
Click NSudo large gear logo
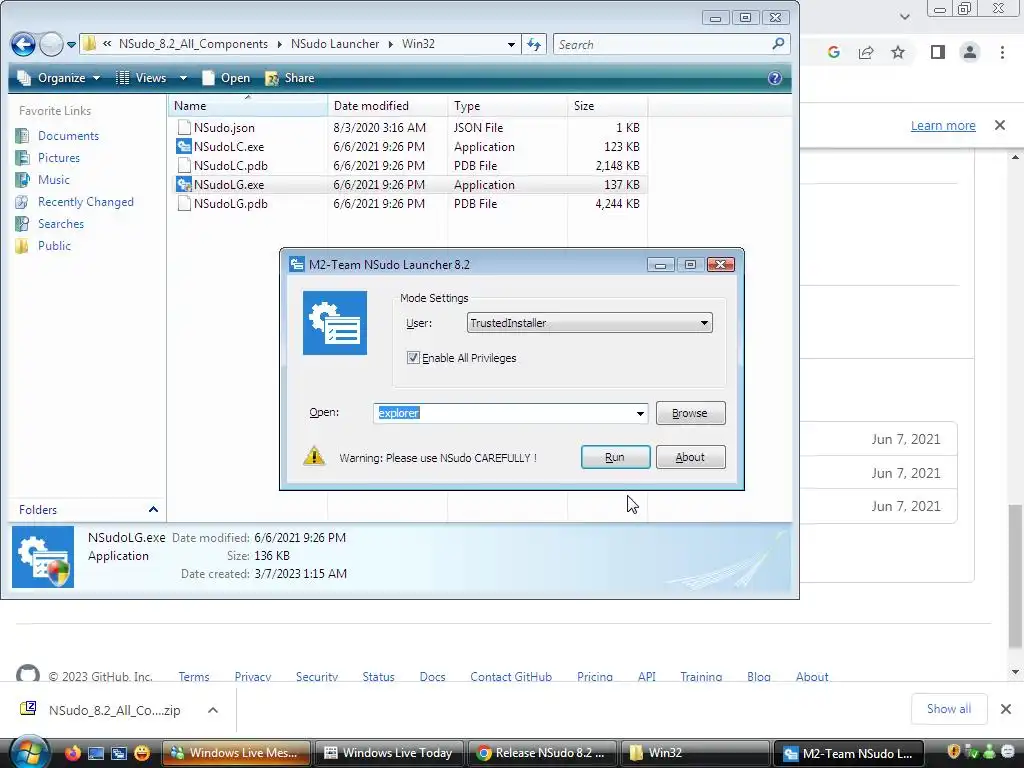point(335,323)
